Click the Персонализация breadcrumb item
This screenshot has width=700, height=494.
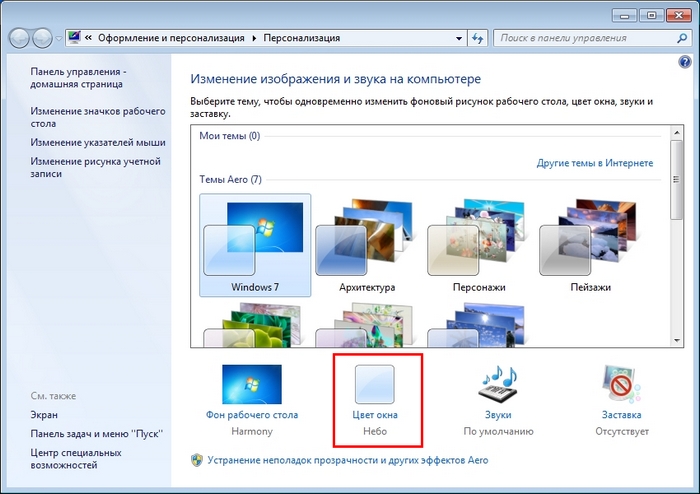pyautogui.click(x=301, y=38)
